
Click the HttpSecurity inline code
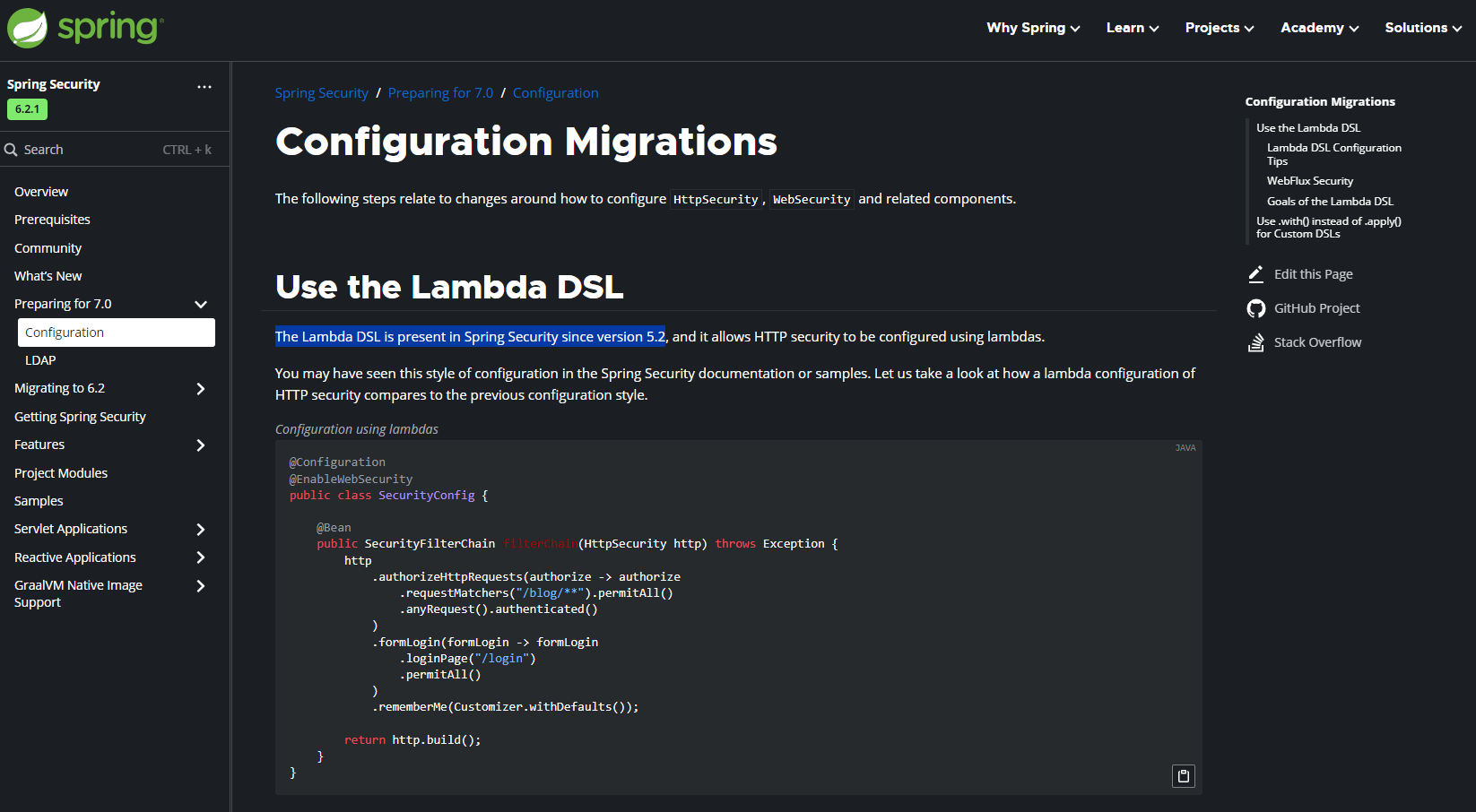click(716, 200)
